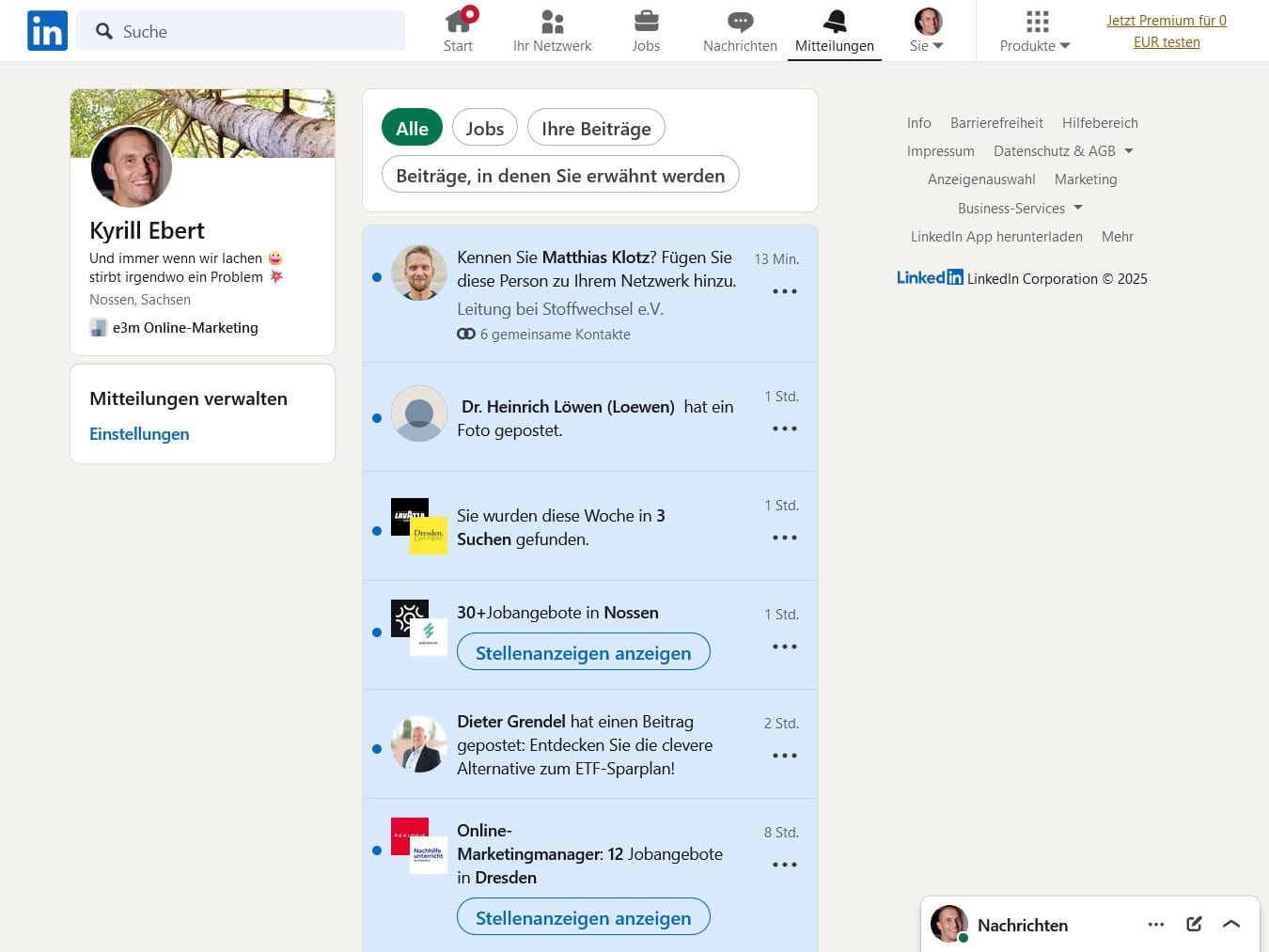Go to the Start home icon

[459, 30]
